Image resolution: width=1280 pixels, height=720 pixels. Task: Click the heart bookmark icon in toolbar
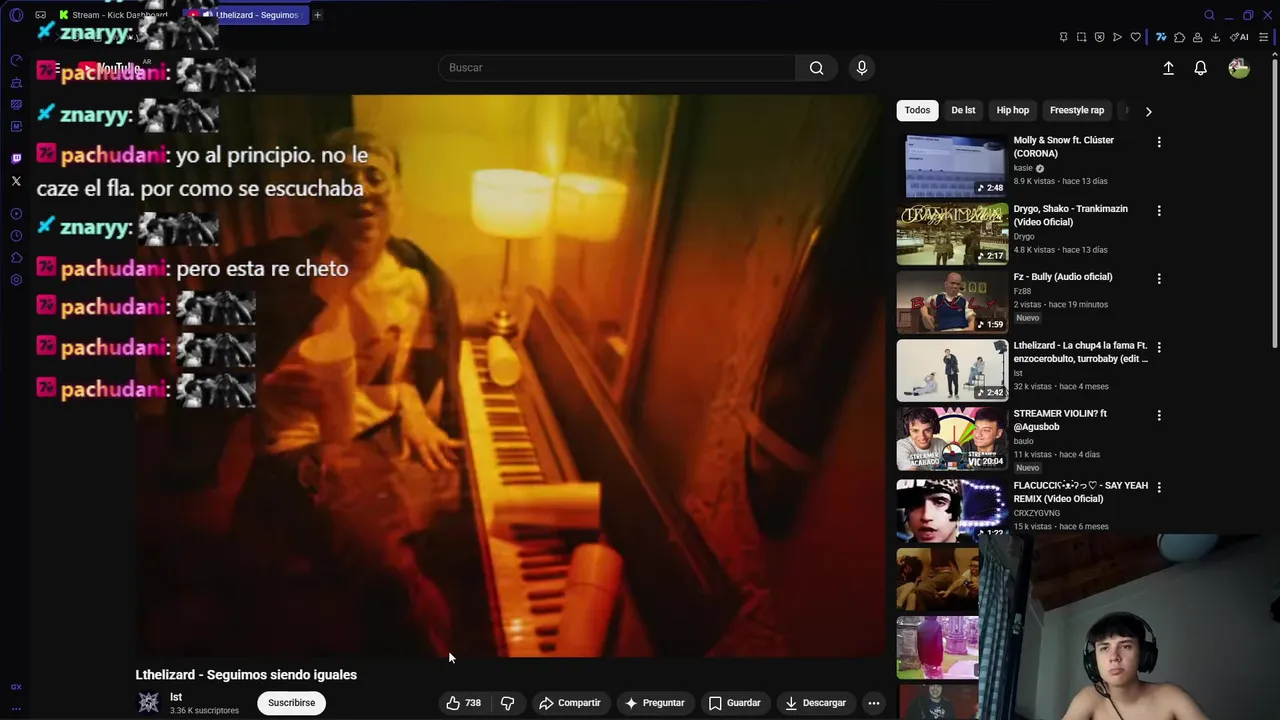(1135, 37)
